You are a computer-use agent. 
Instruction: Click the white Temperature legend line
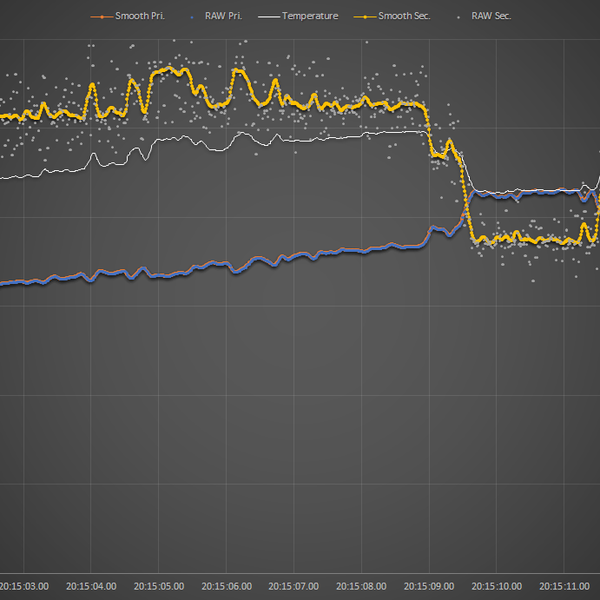[269, 17]
